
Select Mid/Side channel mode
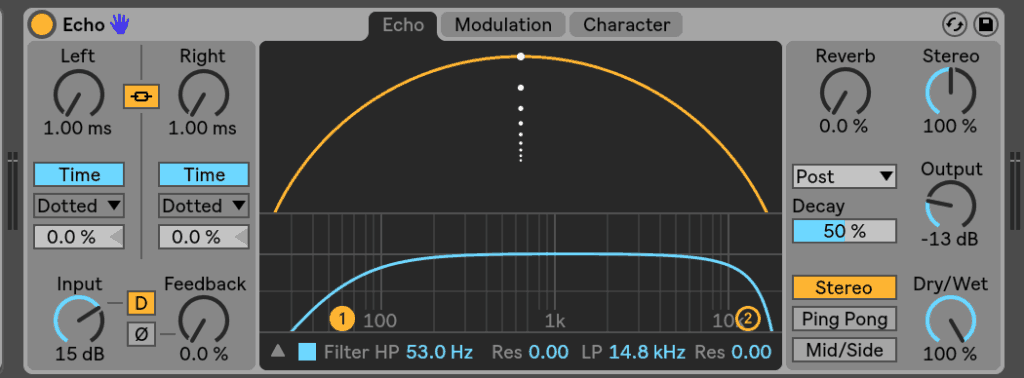(x=844, y=350)
